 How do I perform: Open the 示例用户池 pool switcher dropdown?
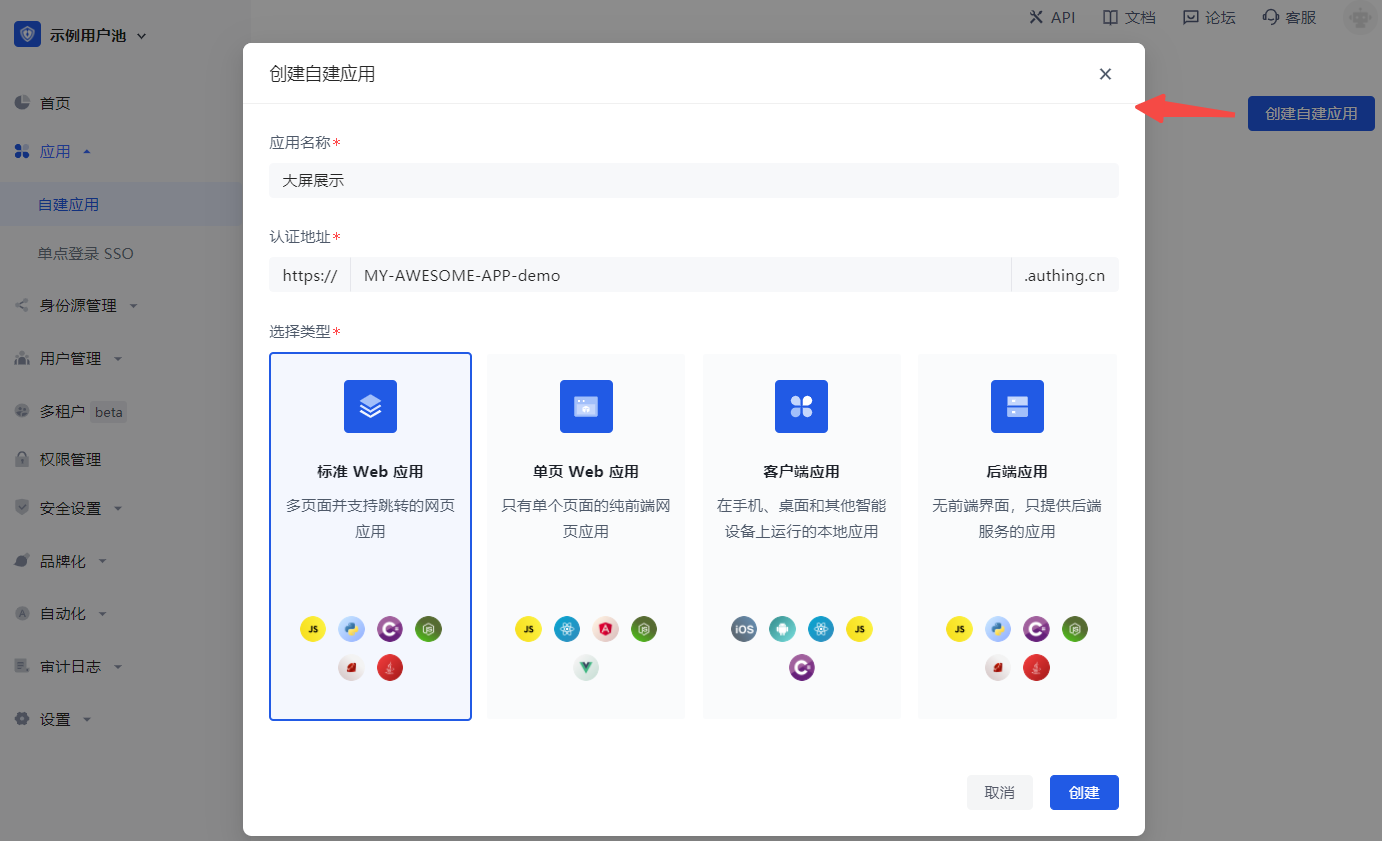[x=82, y=36]
